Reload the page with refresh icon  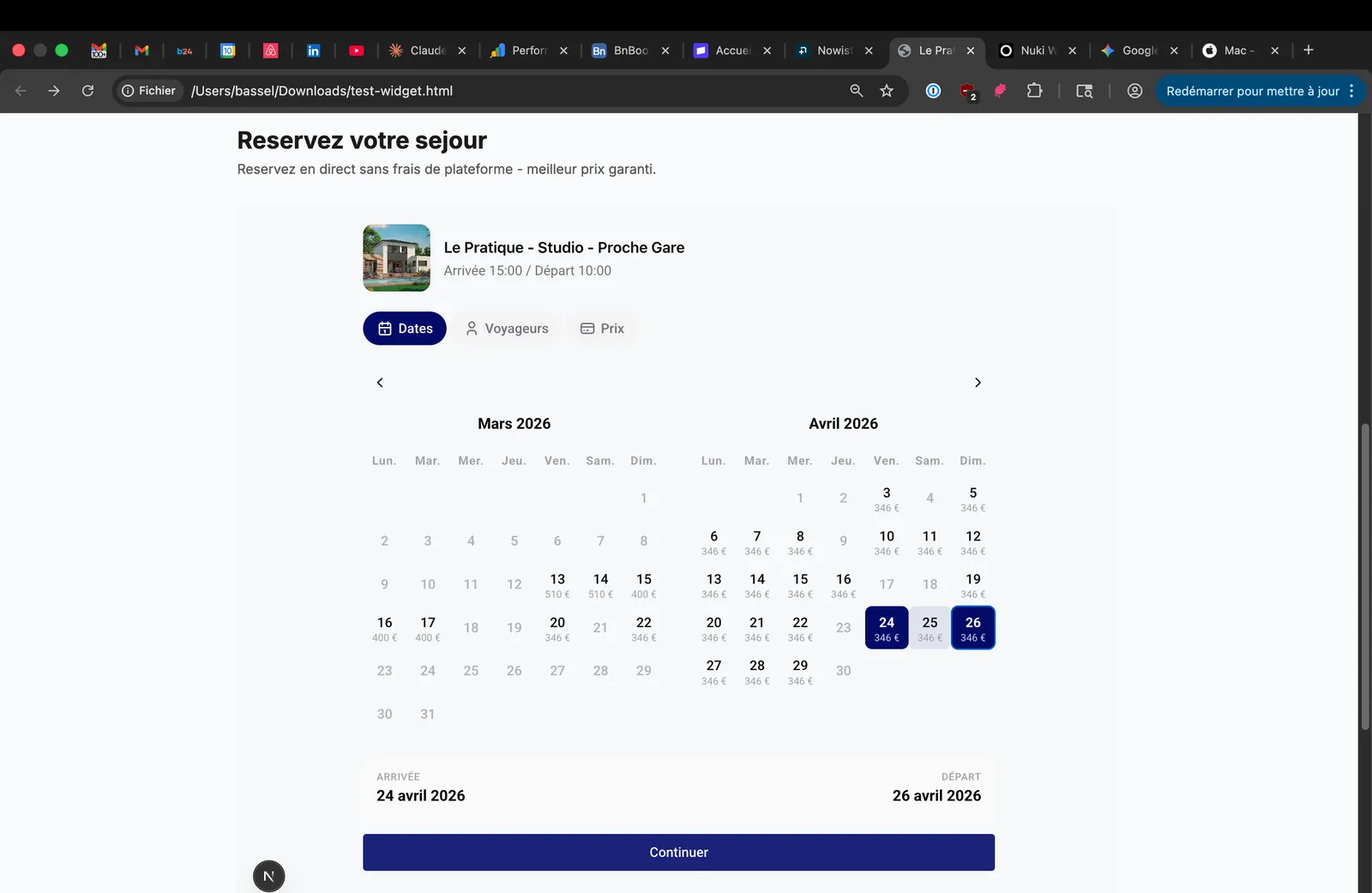point(87,91)
